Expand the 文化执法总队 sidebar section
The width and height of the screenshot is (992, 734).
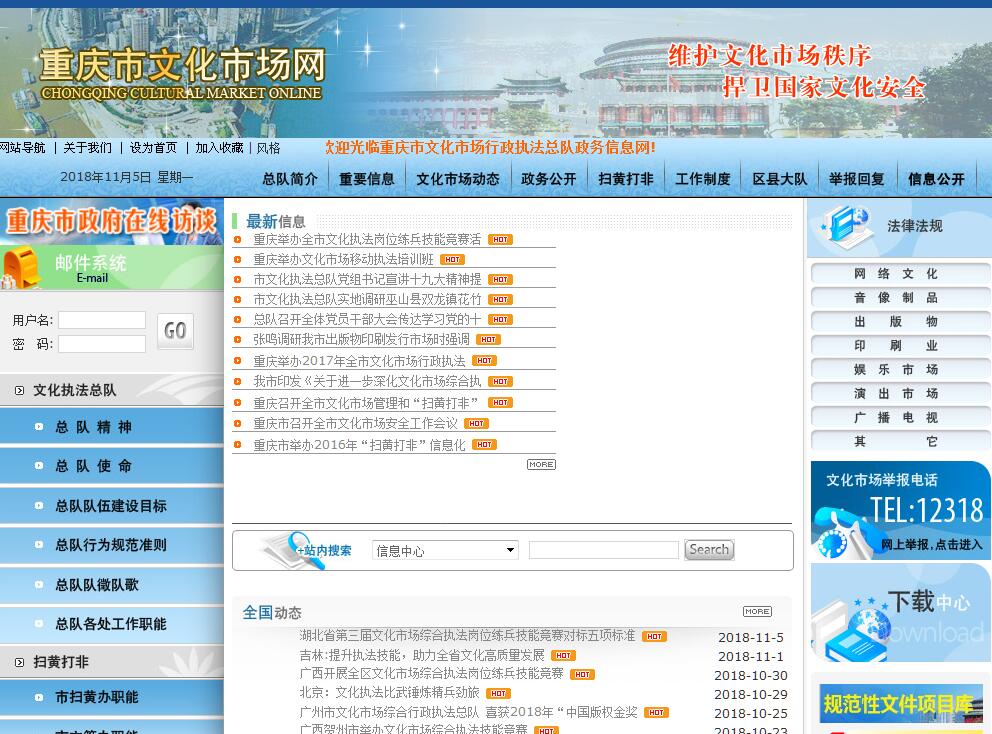tap(75, 390)
